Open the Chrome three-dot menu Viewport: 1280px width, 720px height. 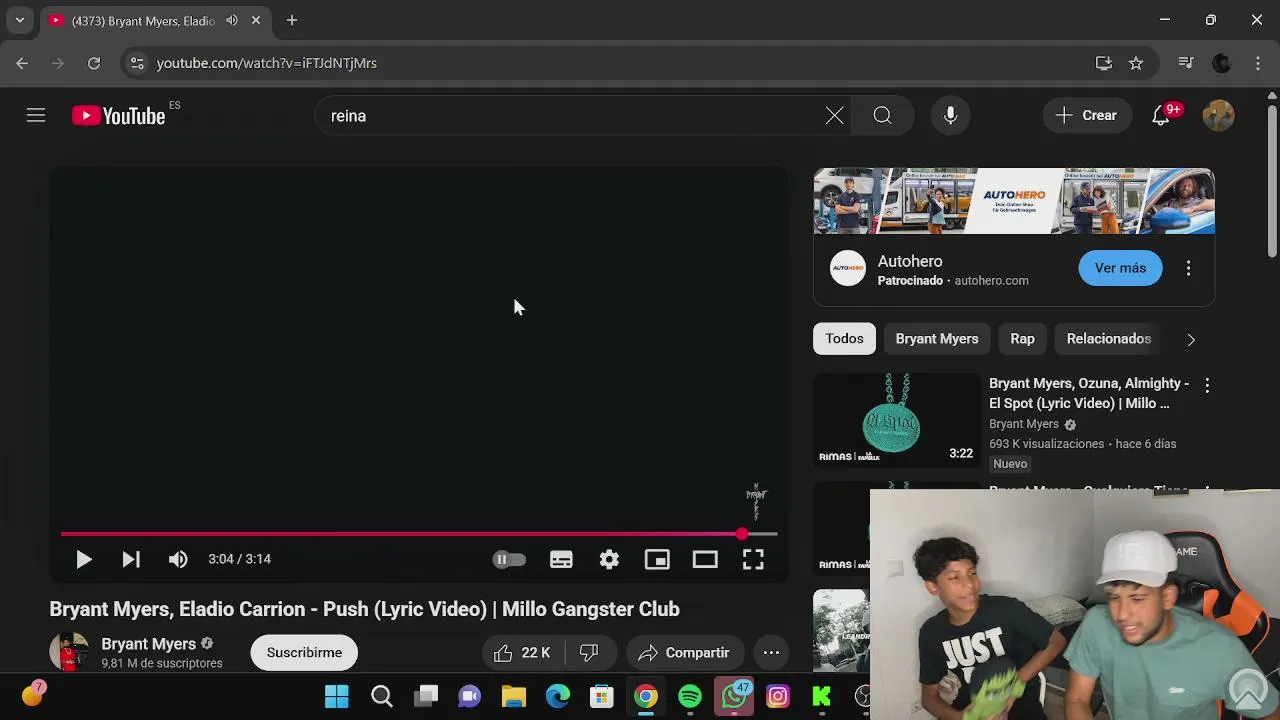click(x=1258, y=63)
